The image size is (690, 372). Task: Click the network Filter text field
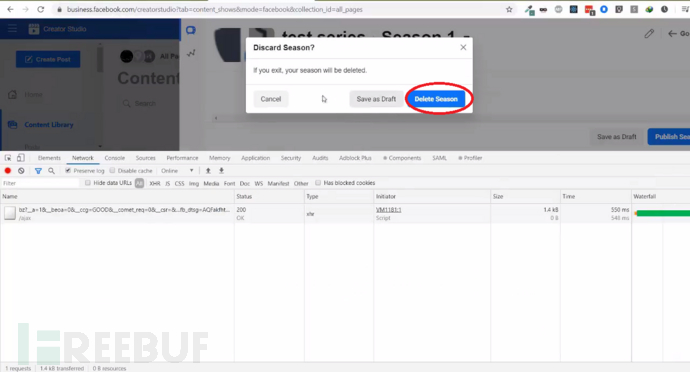(x=40, y=183)
